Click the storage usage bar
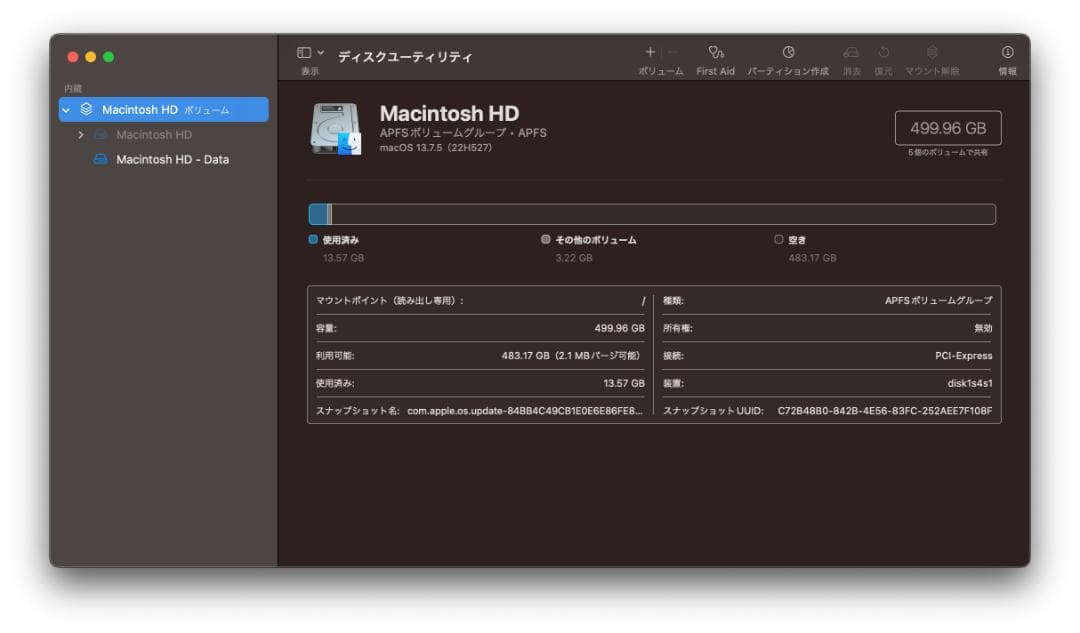 point(650,213)
